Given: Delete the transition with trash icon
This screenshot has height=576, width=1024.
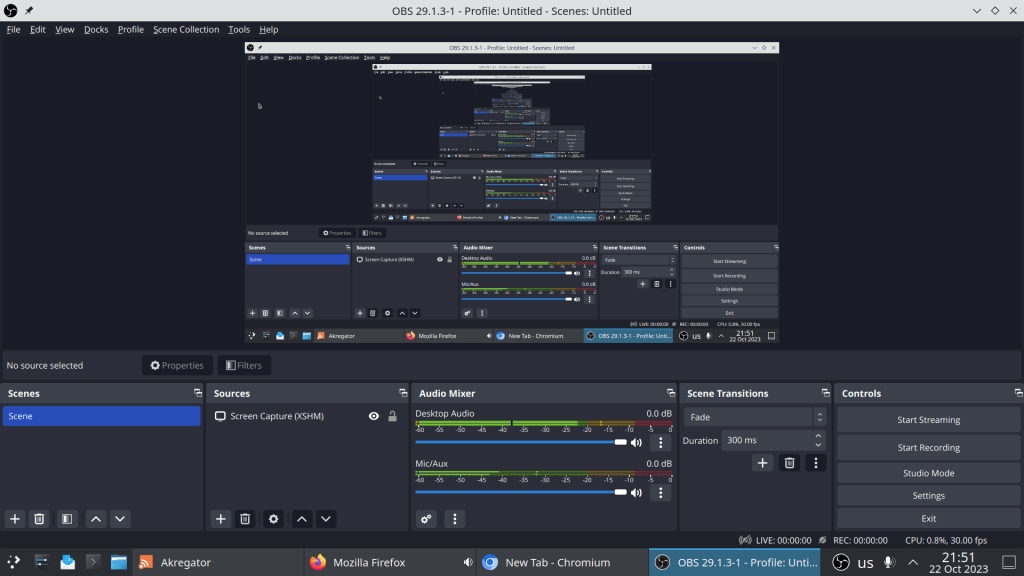Looking at the screenshot, I should (x=789, y=463).
